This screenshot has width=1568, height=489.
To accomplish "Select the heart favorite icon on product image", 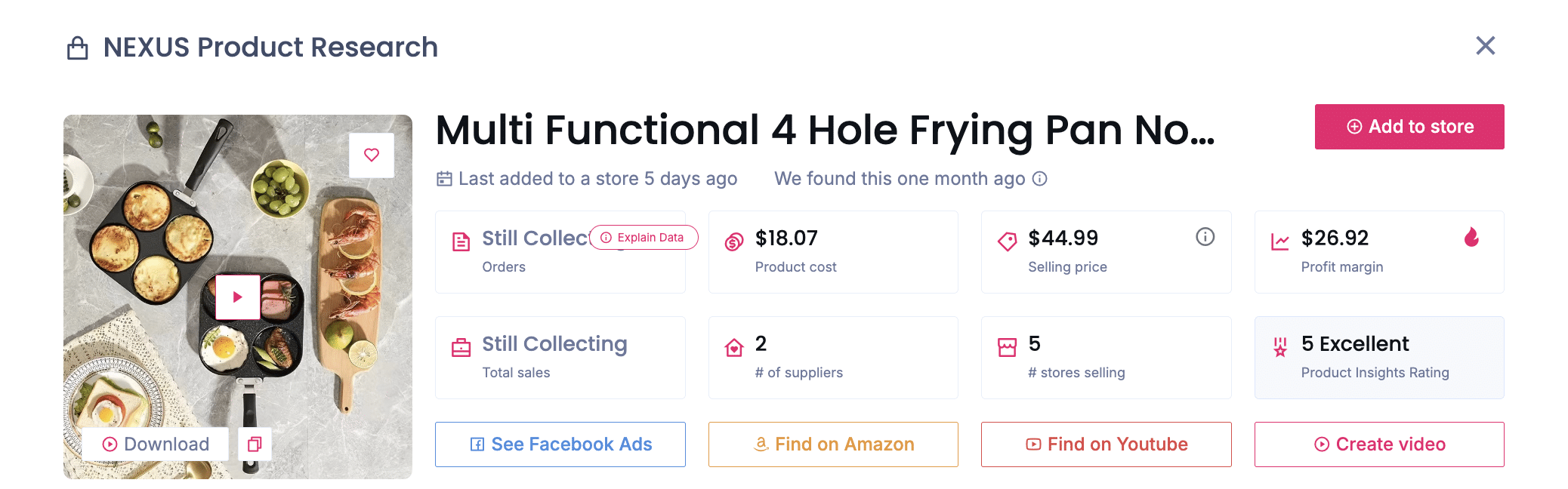I will click(372, 154).
